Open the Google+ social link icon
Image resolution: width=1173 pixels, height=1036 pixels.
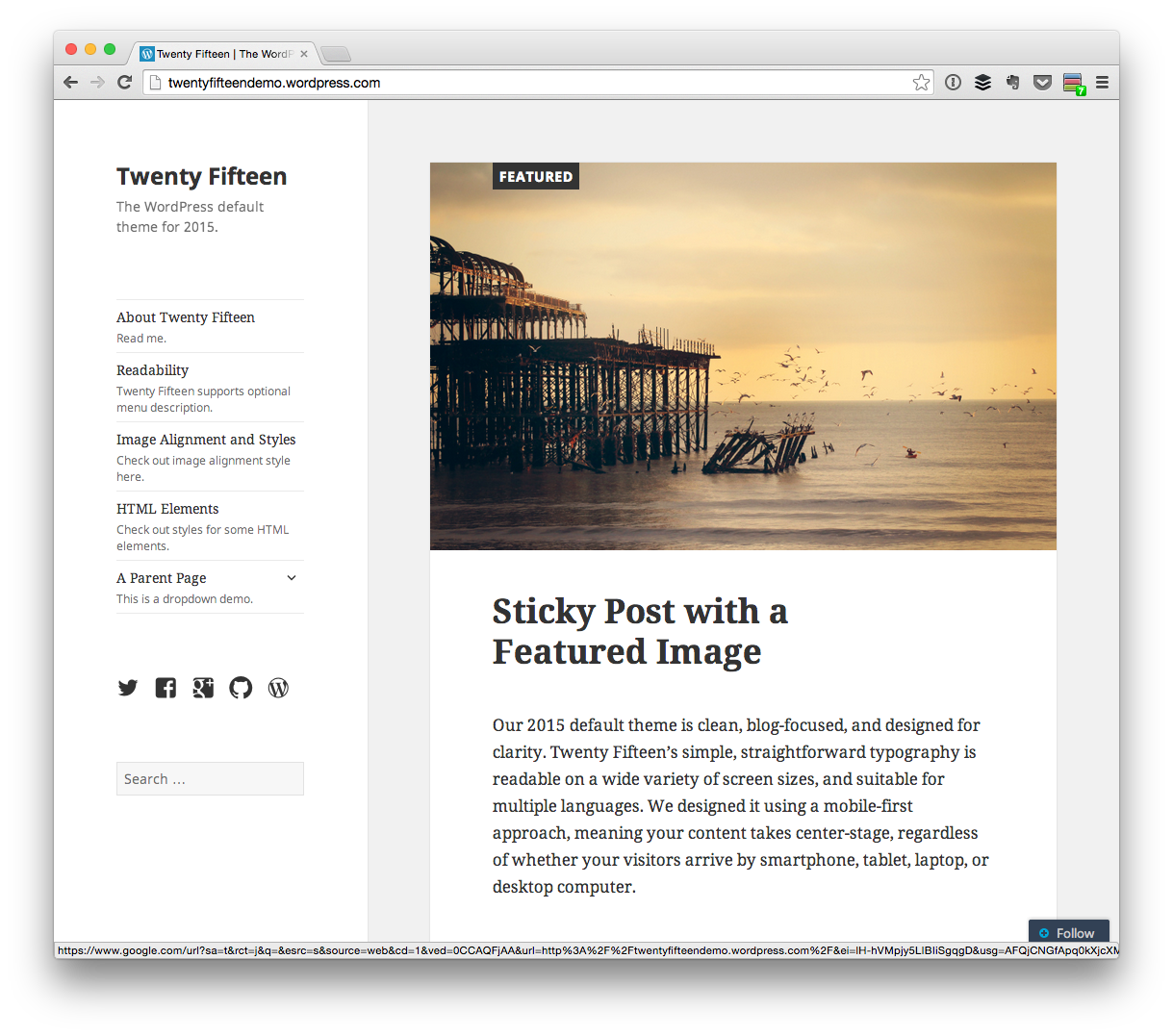203,688
